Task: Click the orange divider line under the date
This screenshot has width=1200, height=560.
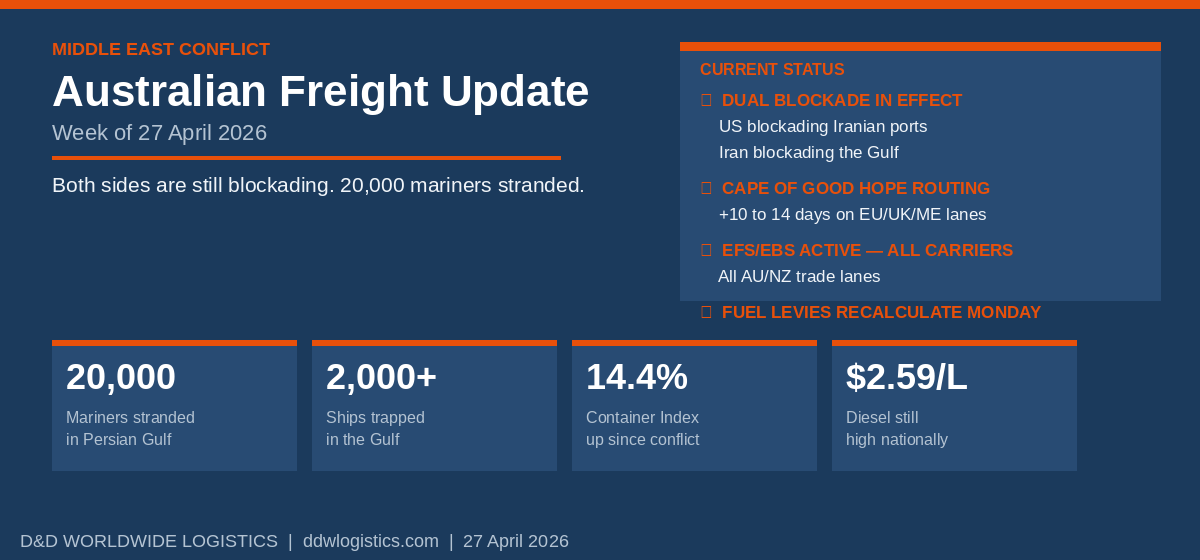Action: (306, 158)
